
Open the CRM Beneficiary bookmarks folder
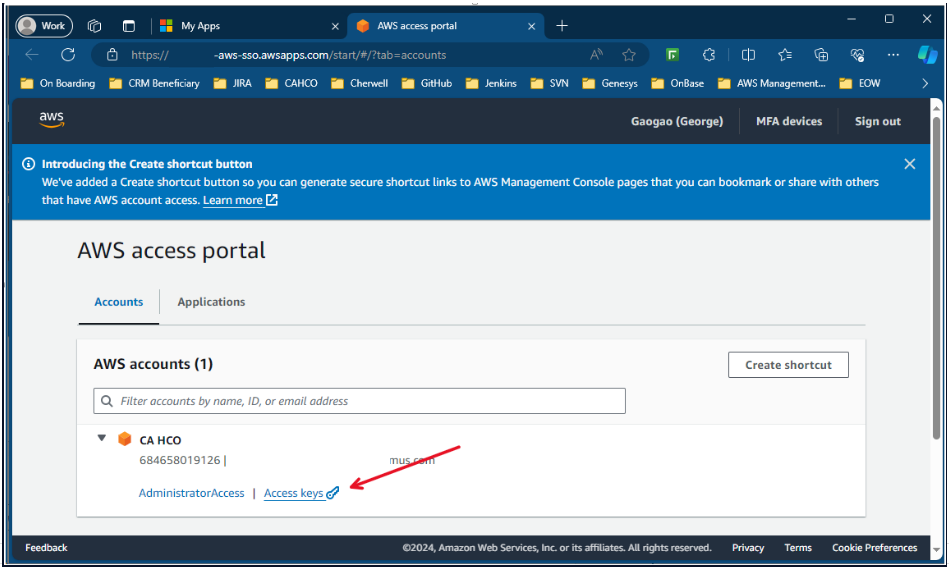[x=154, y=84]
